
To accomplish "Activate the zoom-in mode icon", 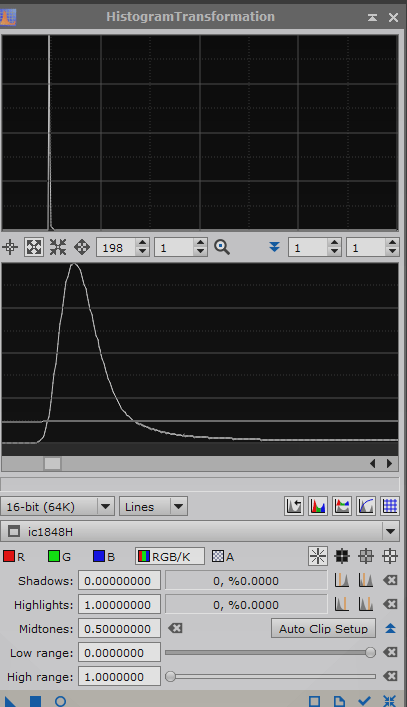I will (x=34, y=247).
